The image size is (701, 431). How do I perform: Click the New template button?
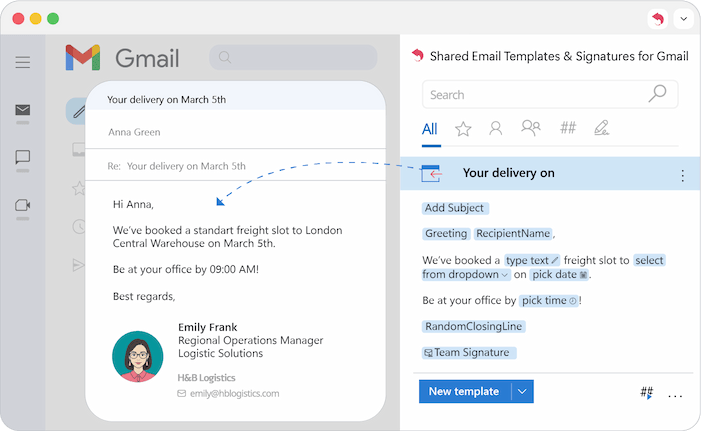click(464, 392)
